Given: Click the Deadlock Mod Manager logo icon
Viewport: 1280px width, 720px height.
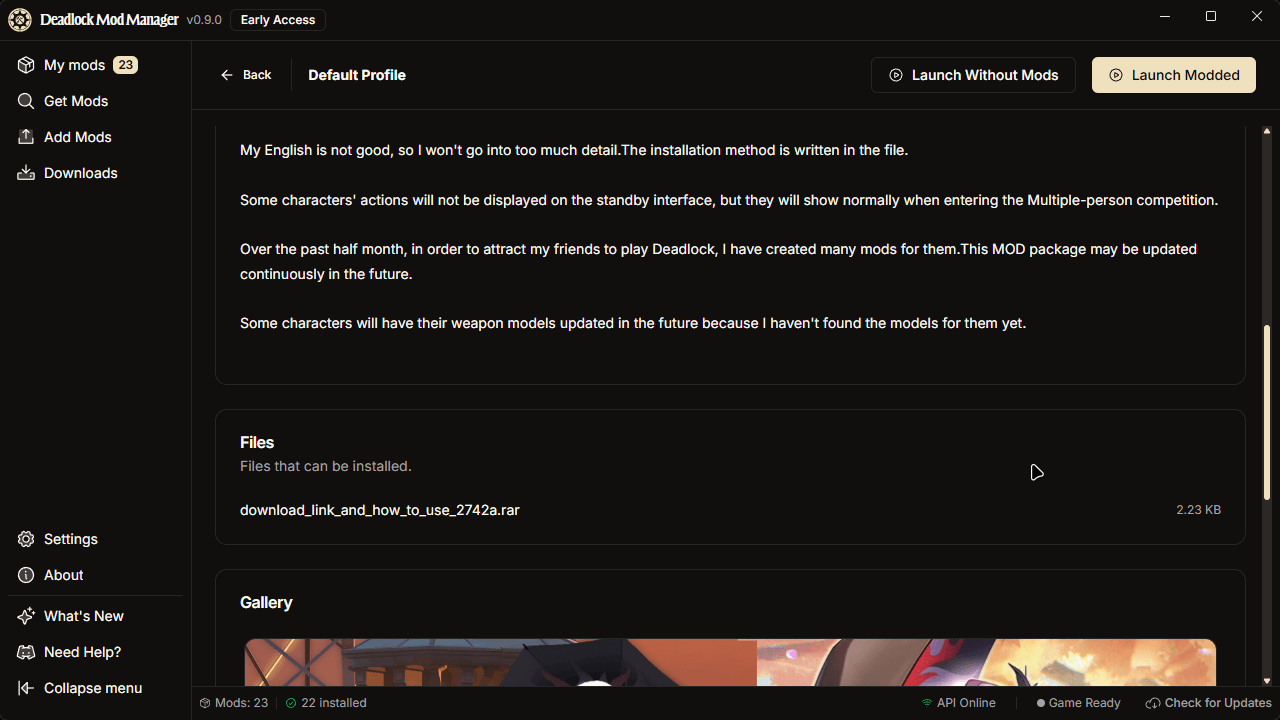Looking at the screenshot, I should point(19,20).
